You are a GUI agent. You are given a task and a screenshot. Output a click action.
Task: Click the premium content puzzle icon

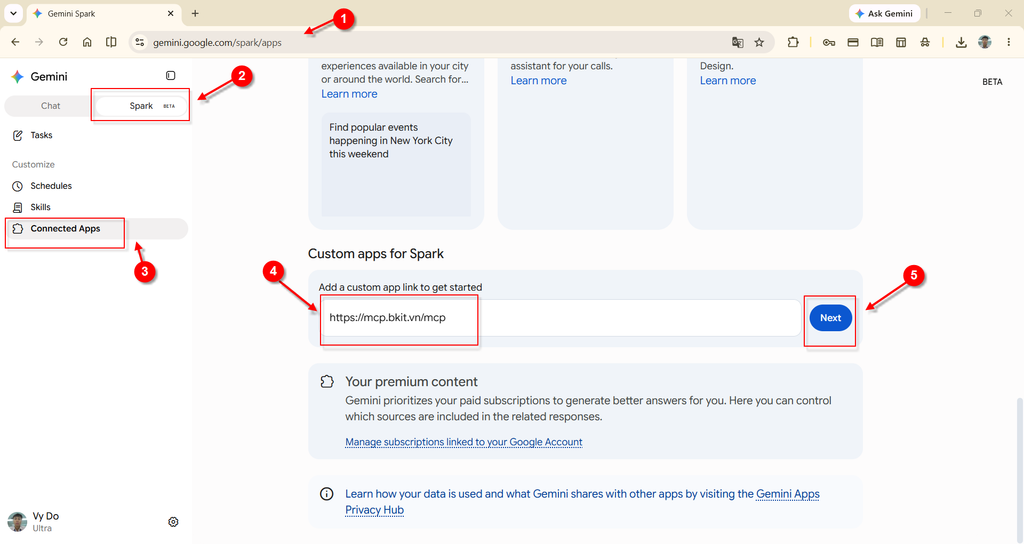[x=327, y=382]
